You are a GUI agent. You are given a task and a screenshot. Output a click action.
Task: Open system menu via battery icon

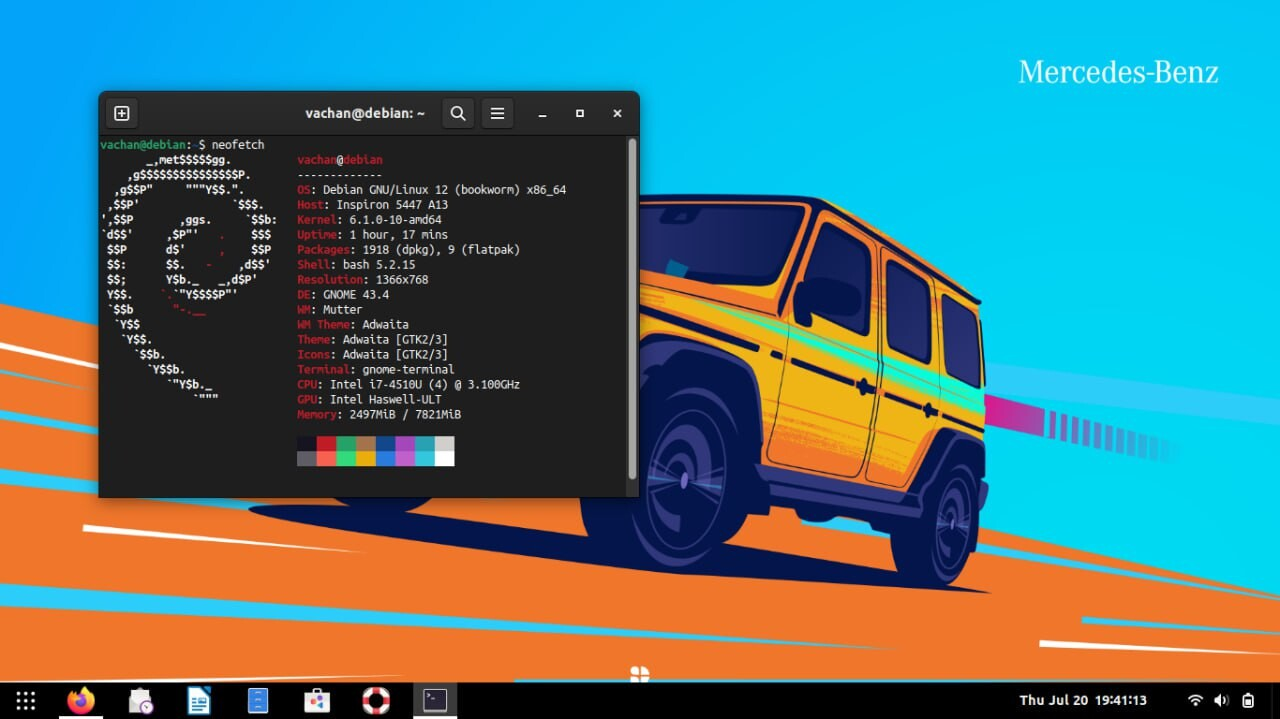click(1248, 701)
